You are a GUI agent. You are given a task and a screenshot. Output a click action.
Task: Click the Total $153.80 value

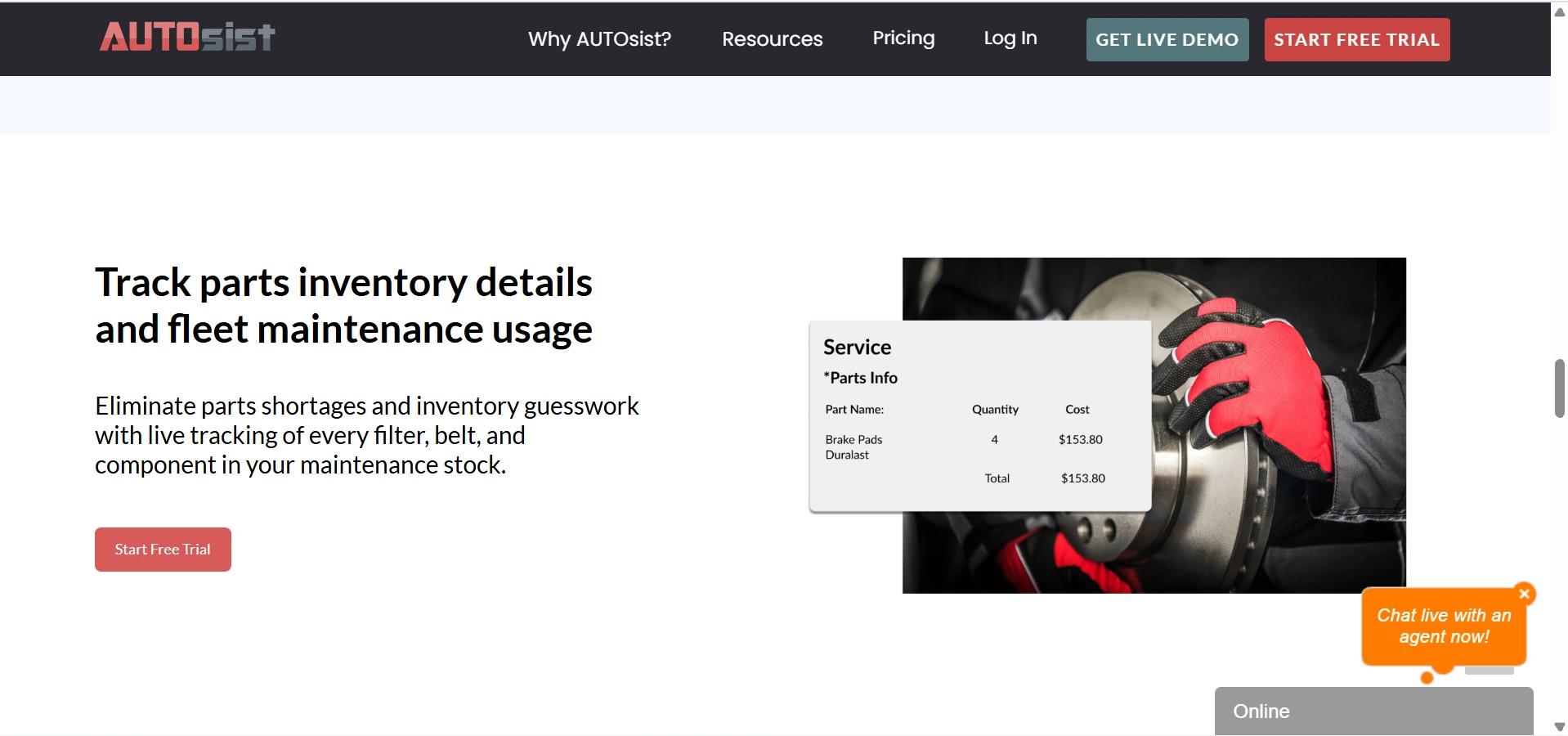coord(1082,478)
